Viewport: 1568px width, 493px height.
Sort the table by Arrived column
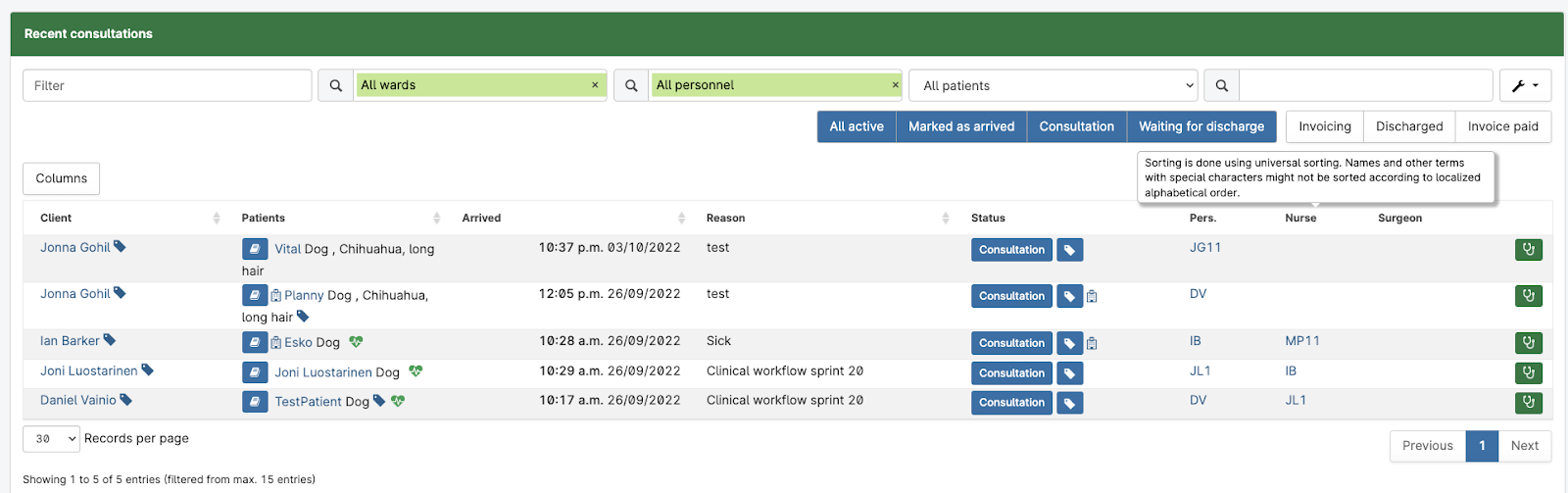(x=681, y=219)
